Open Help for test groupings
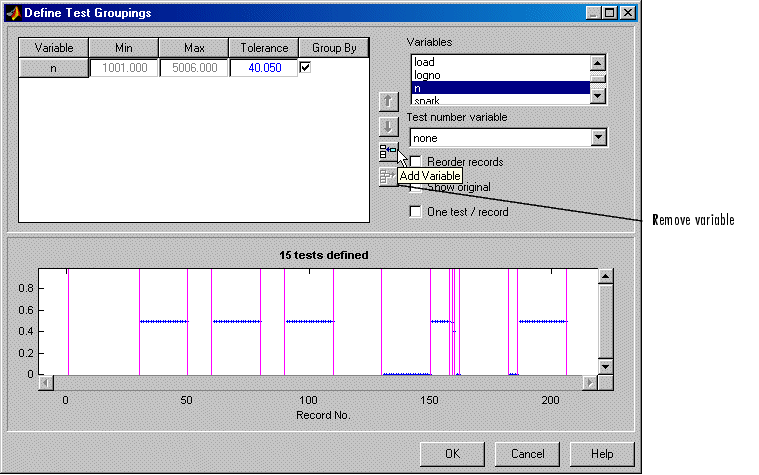This screenshot has width=759, height=475. [602, 454]
